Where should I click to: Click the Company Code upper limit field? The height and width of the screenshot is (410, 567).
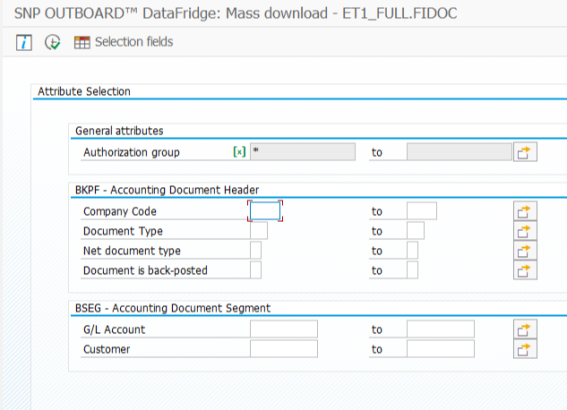pos(422,211)
